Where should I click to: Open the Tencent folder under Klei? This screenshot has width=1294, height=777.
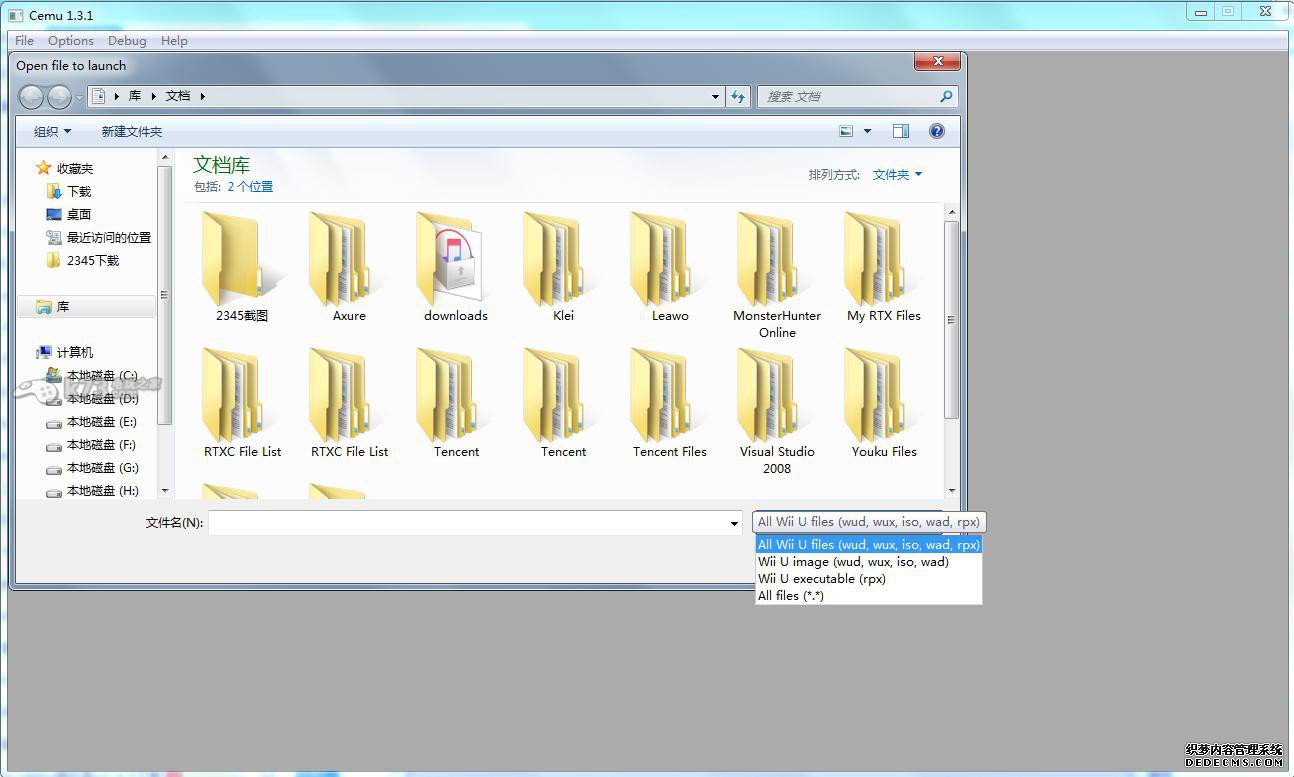click(563, 402)
